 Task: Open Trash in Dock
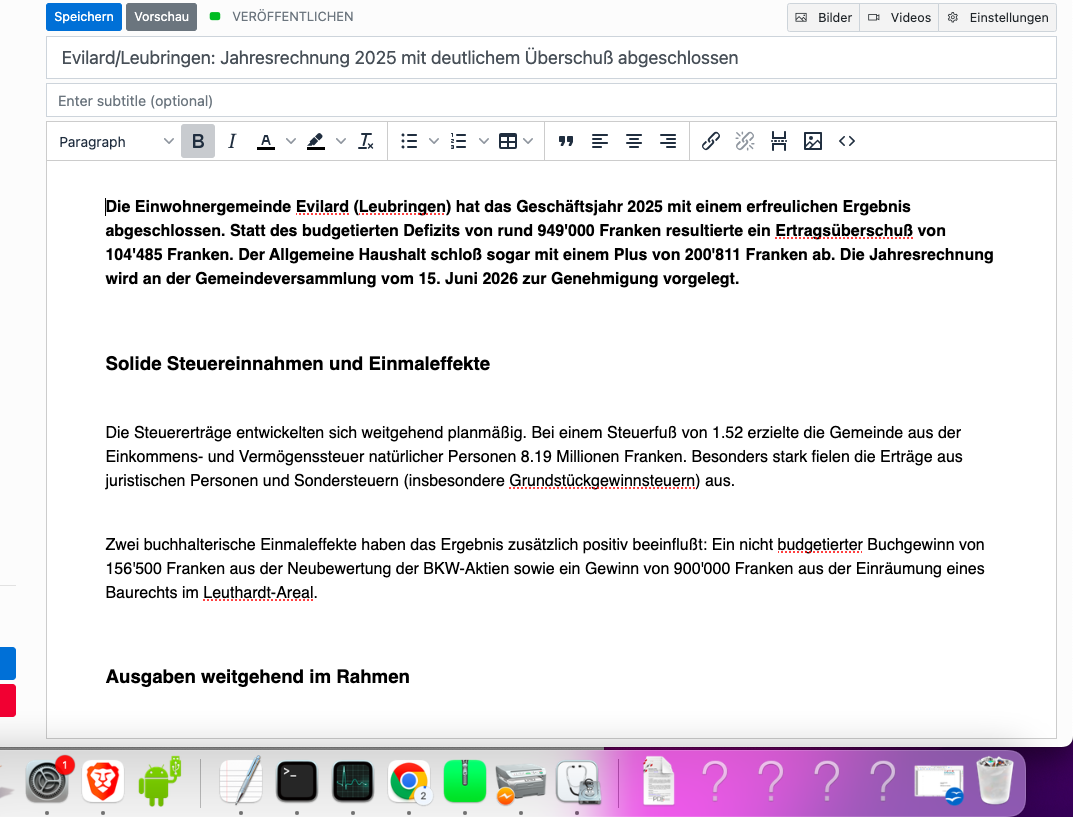[995, 780]
